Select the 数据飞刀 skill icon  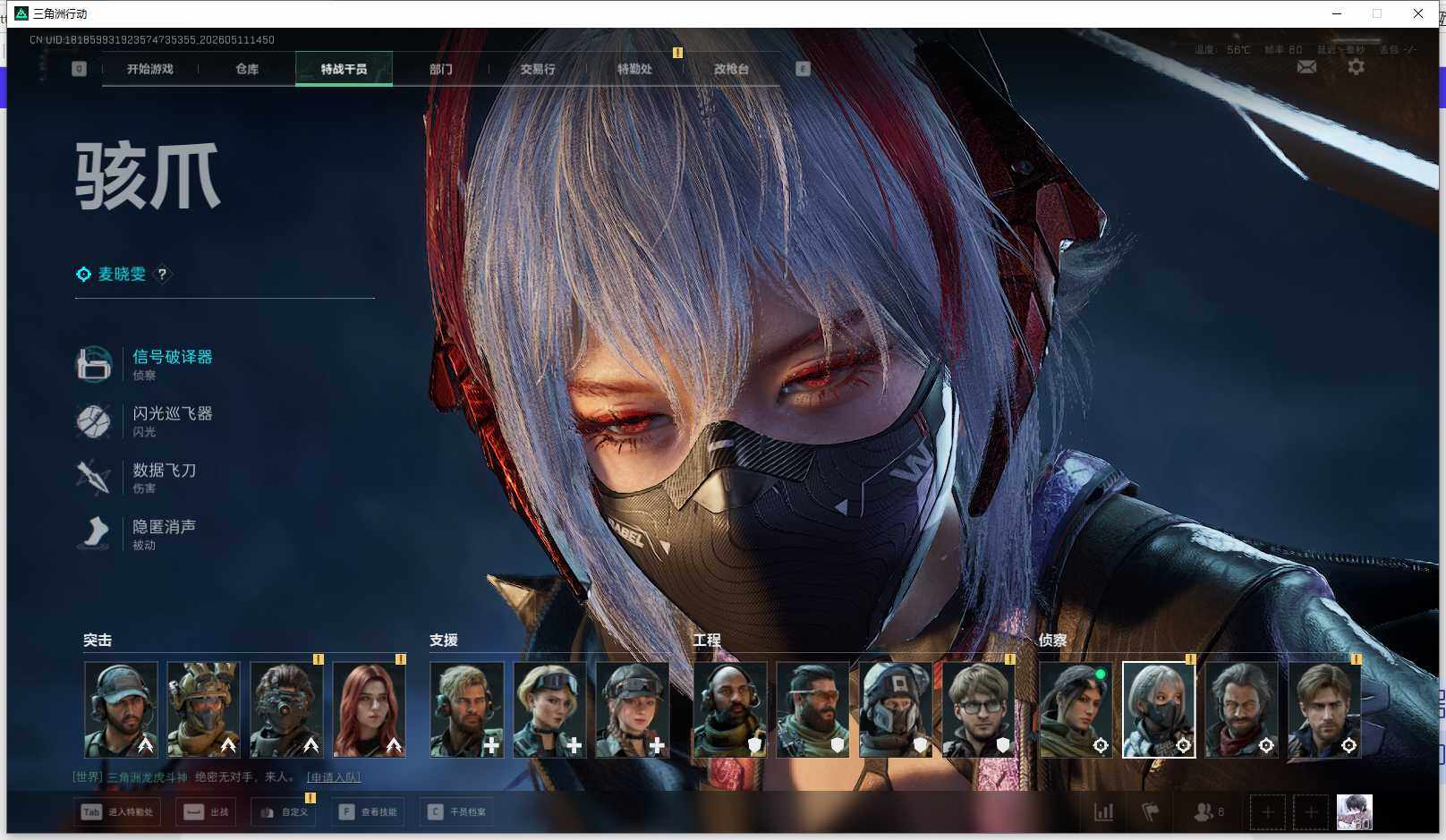(94, 477)
